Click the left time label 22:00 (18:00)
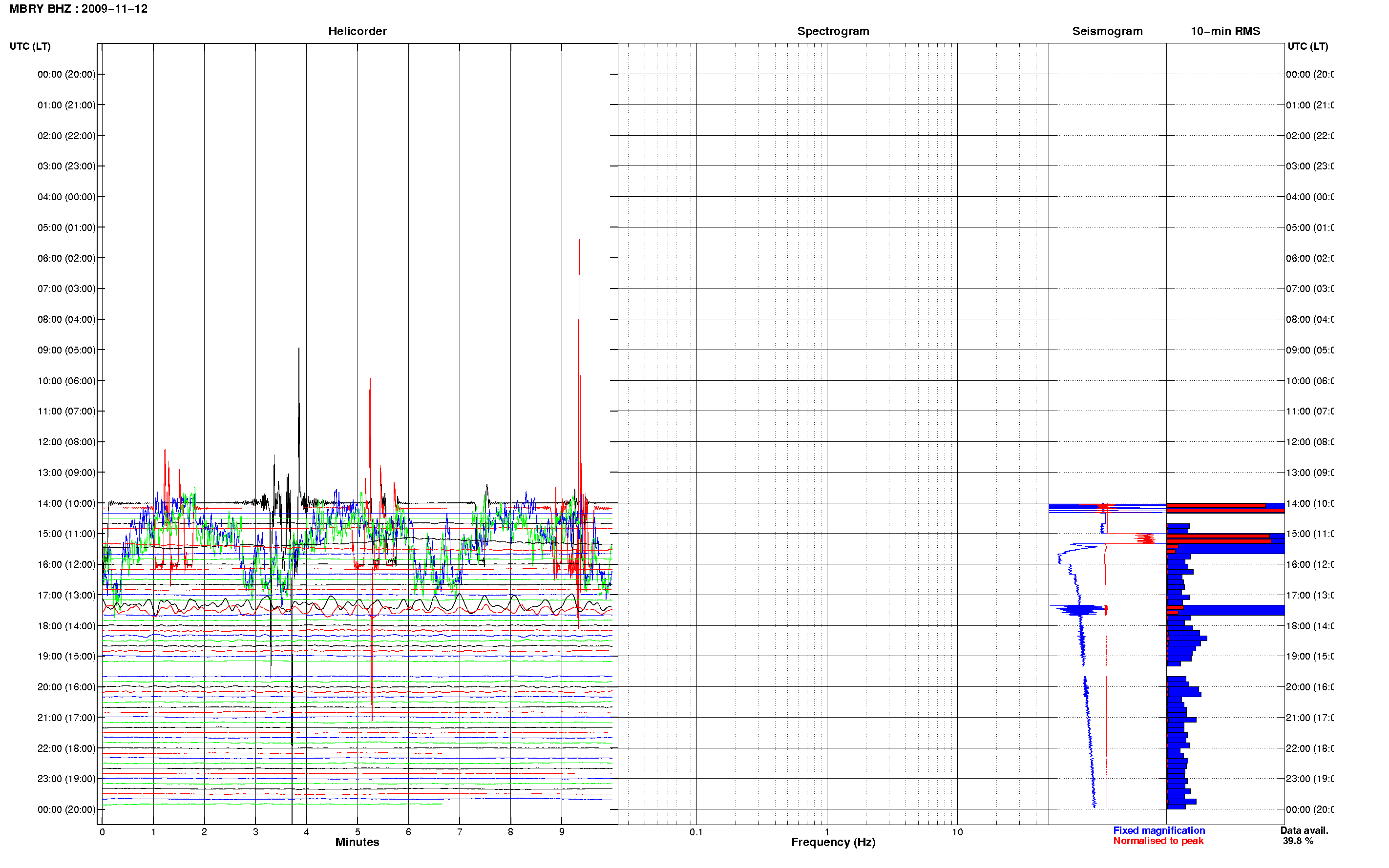The height and width of the screenshot is (868, 1389). [x=66, y=748]
